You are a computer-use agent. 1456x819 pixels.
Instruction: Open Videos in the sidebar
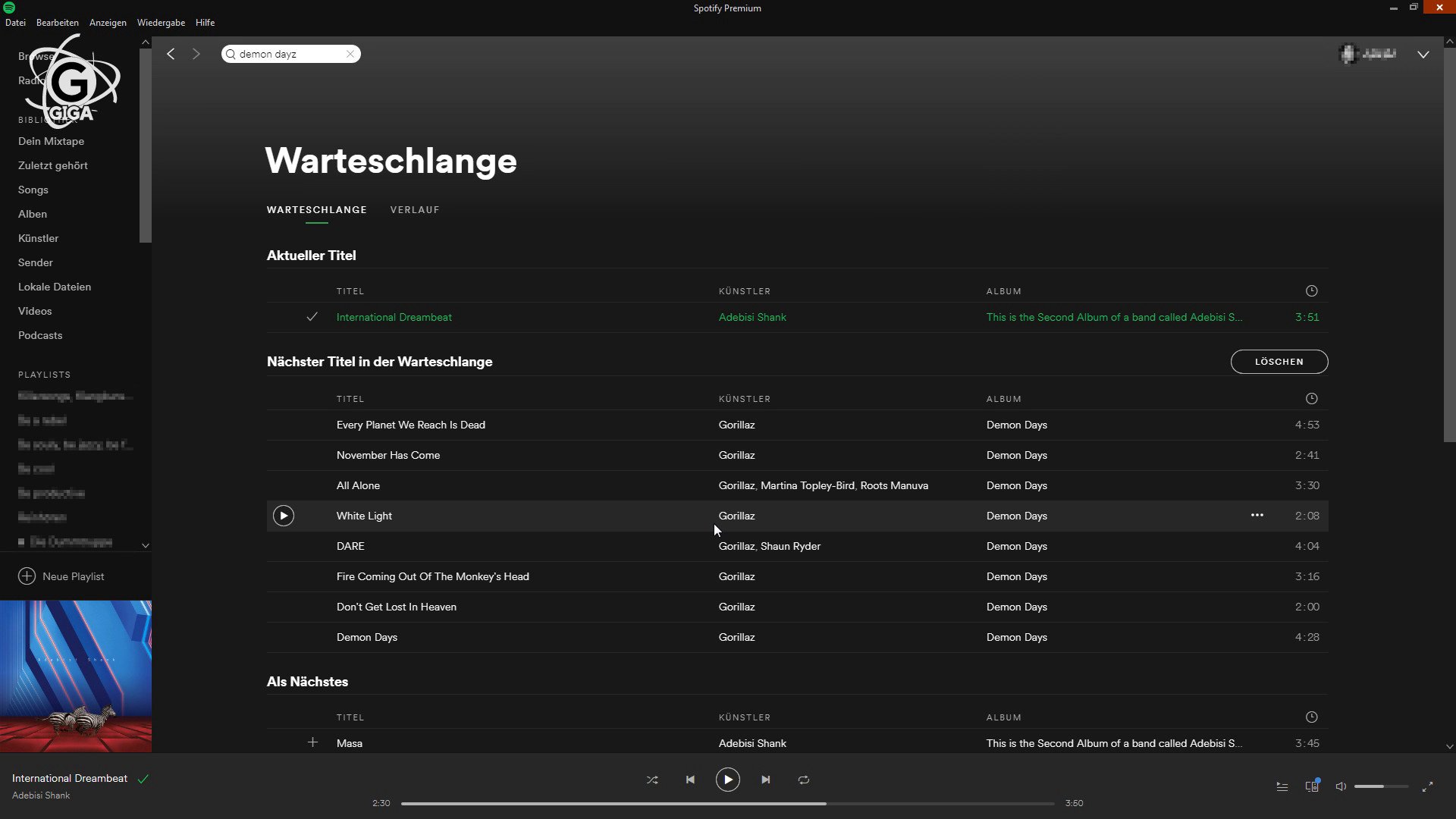coord(35,311)
